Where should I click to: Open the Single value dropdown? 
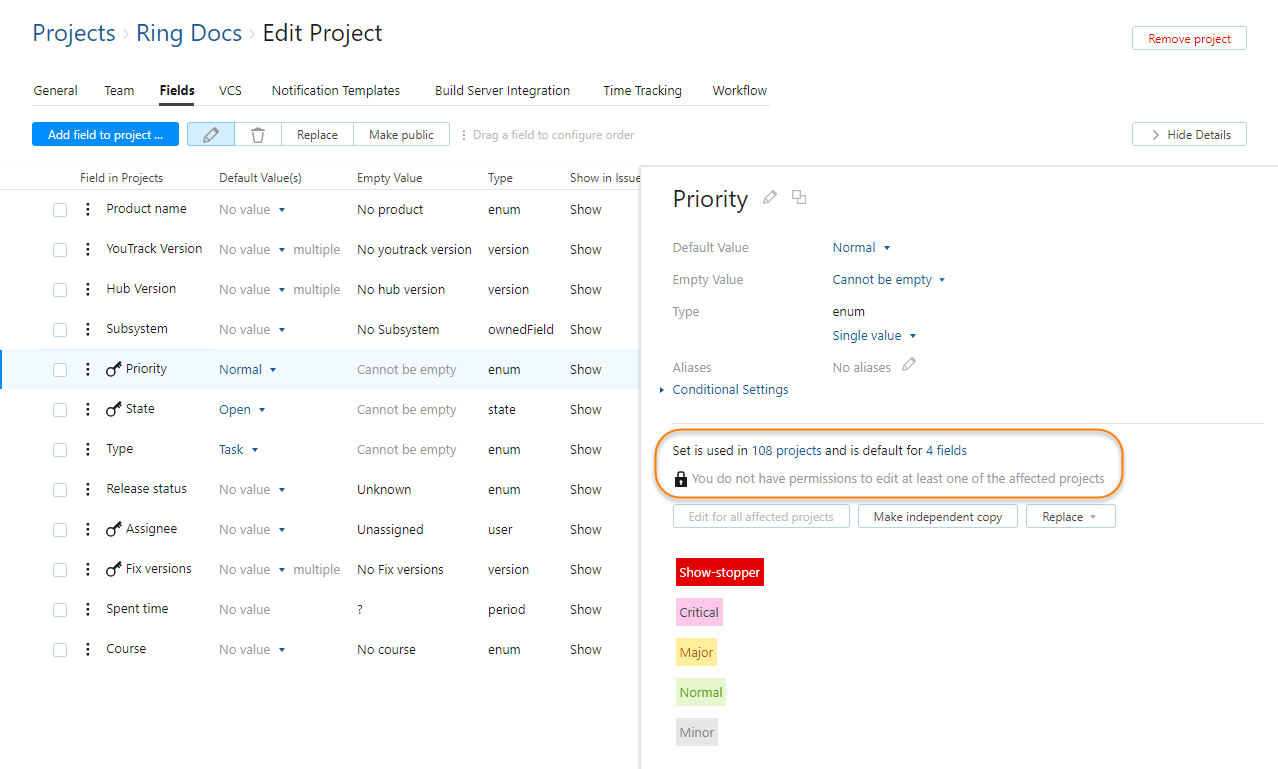[874, 335]
